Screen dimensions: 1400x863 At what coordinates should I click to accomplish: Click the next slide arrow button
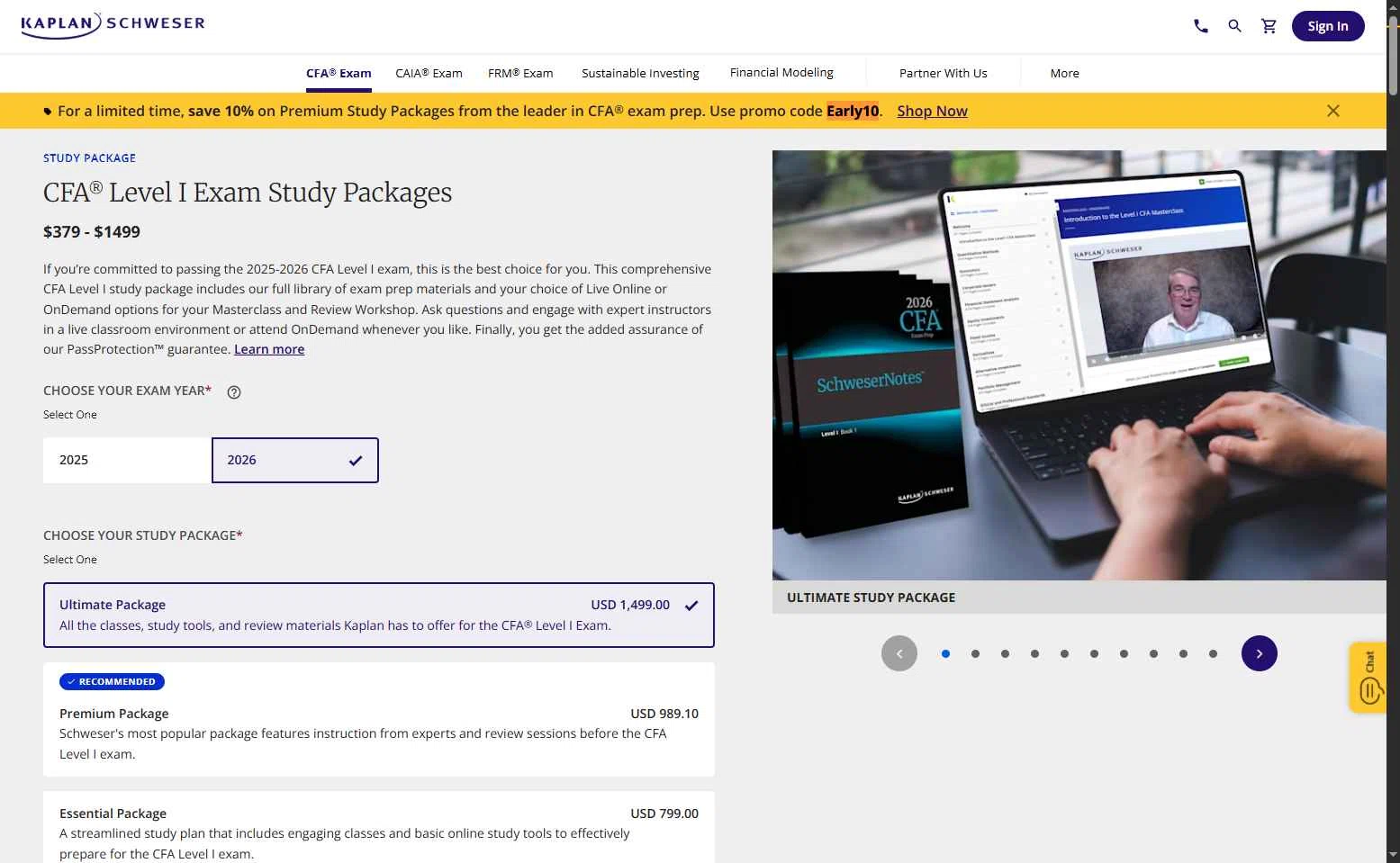coord(1260,653)
